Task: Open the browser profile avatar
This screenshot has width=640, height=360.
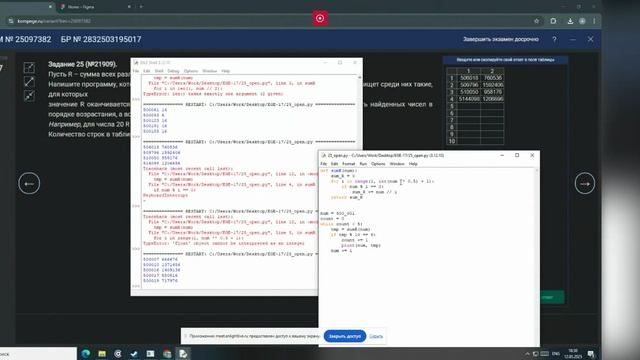Action: click(x=582, y=21)
